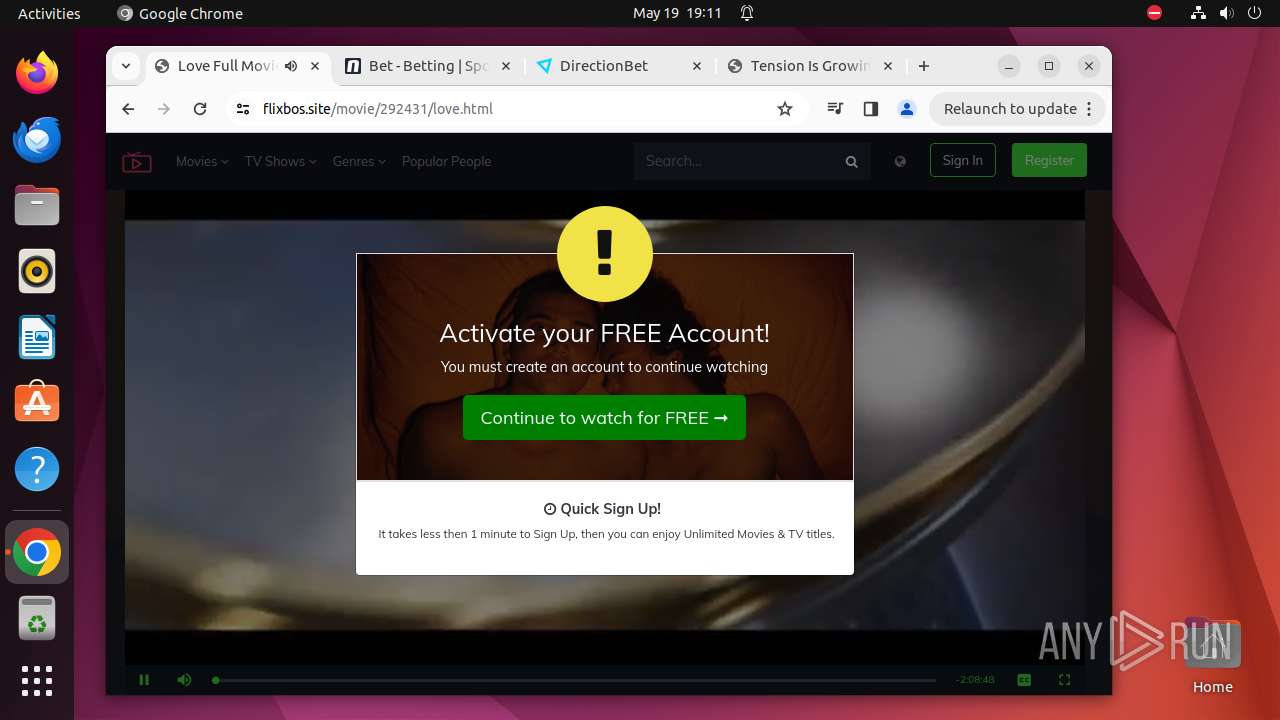Image resolution: width=1280 pixels, height=720 pixels.
Task: Close the Bet - Betting tab
Action: (505, 66)
